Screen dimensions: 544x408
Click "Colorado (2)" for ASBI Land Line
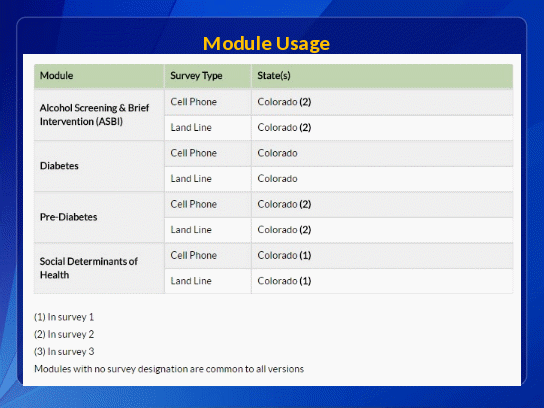(284, 128)
